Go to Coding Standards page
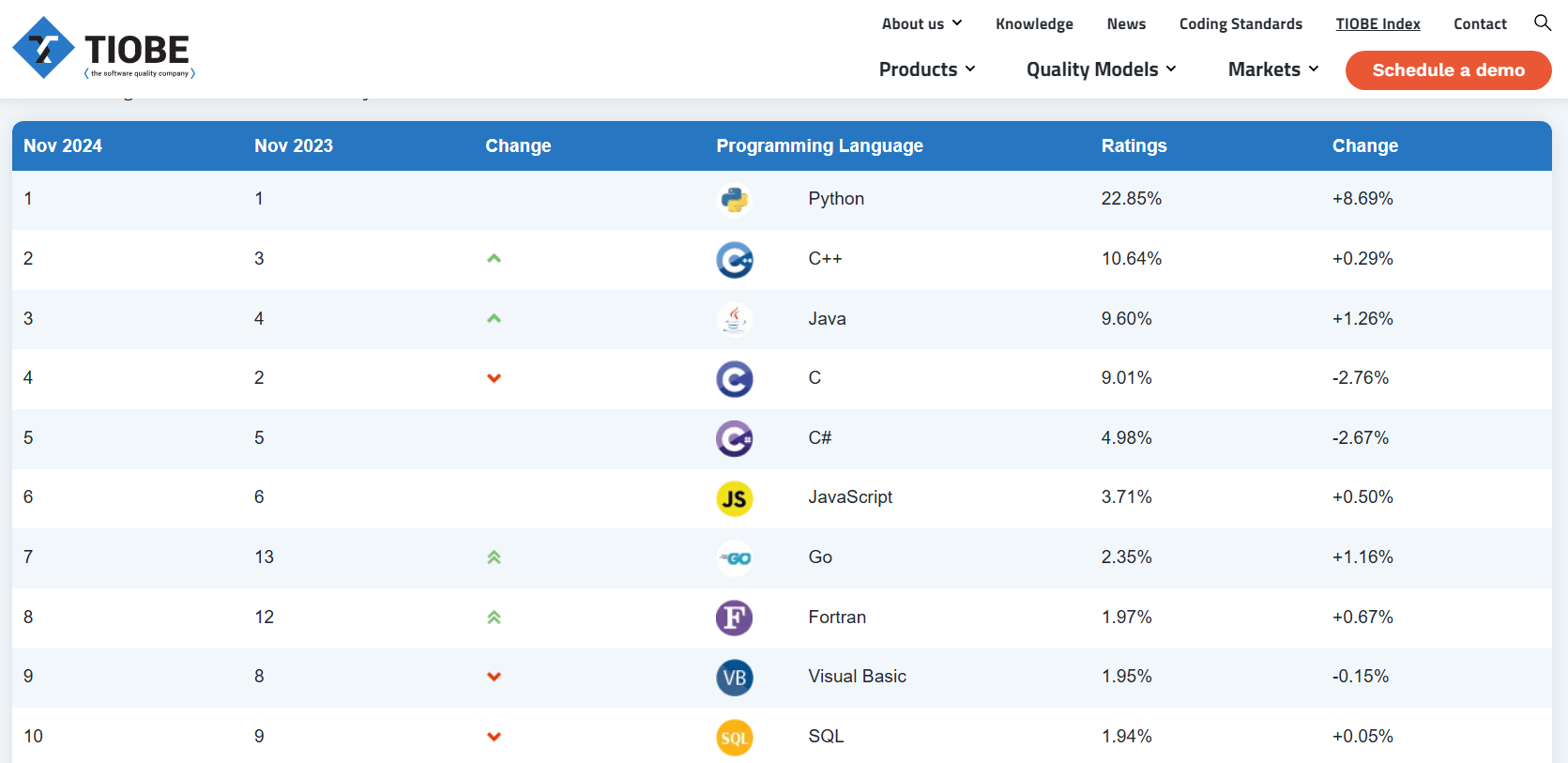Screen dimensions: 1568x763 [x=1241, y=23]
